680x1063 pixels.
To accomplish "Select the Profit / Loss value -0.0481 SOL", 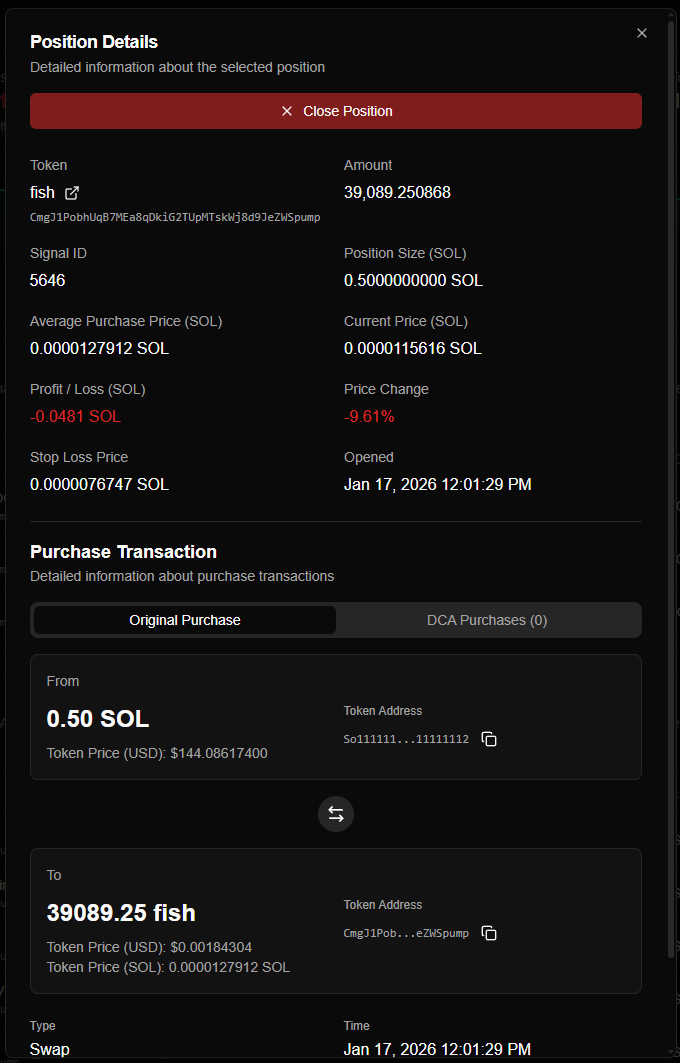I will tap(75, 416).
